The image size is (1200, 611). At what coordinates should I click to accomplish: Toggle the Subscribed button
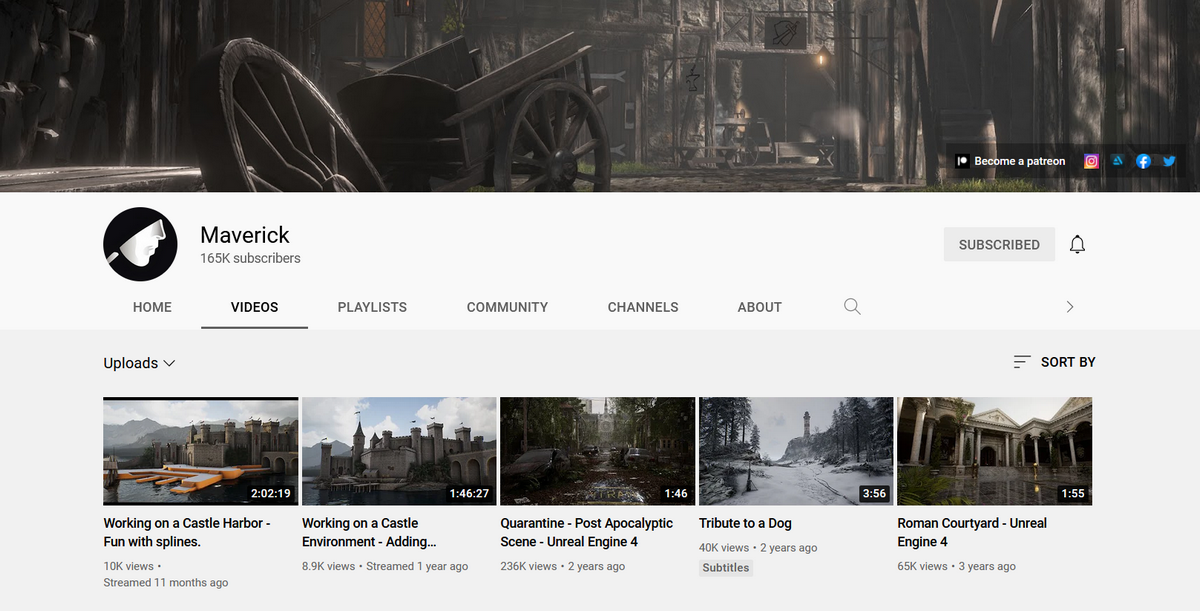pyautogui.click(x=998, y=244)
